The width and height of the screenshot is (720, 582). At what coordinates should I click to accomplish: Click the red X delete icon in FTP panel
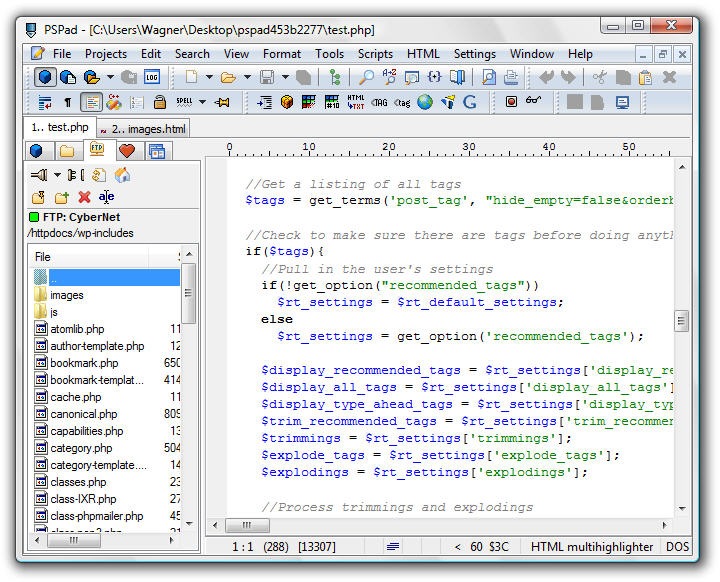(84, 197)
